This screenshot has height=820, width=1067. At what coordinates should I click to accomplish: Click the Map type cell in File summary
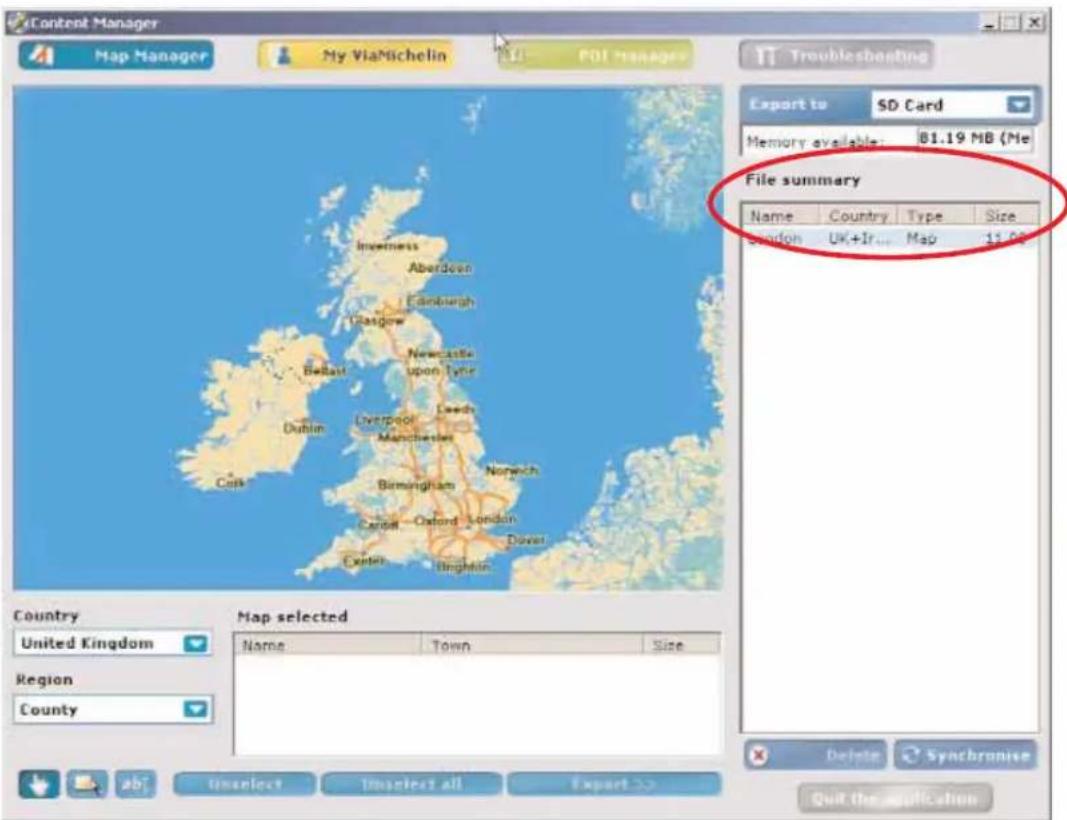921,238
